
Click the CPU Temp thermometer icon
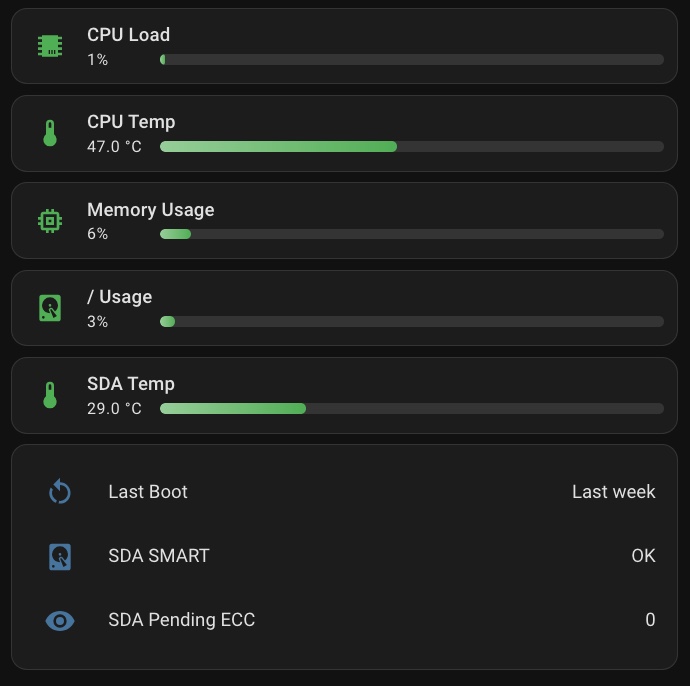point(50,133)
